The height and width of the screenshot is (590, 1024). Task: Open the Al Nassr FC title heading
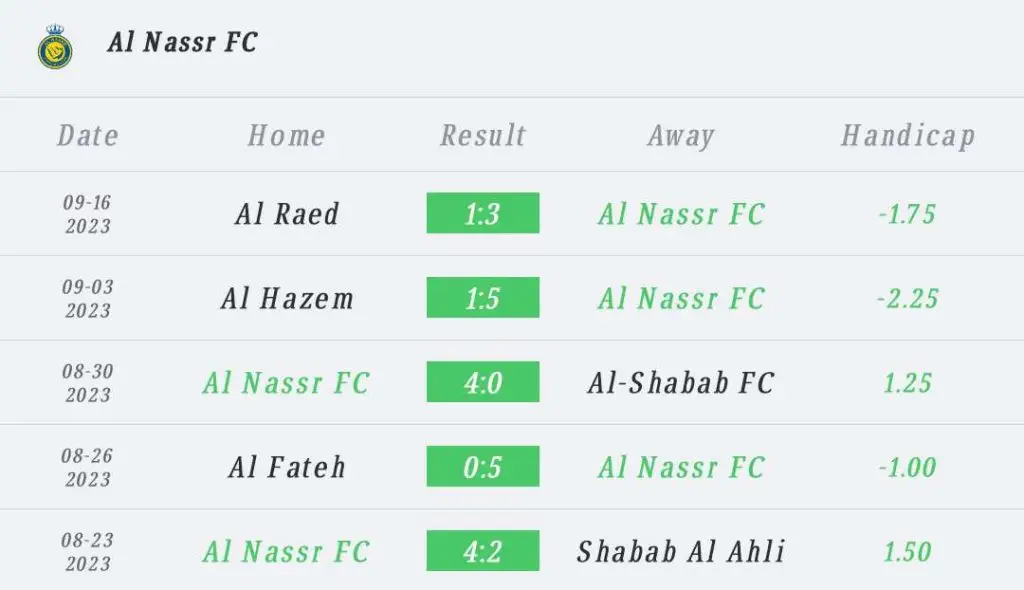point(183,42)
